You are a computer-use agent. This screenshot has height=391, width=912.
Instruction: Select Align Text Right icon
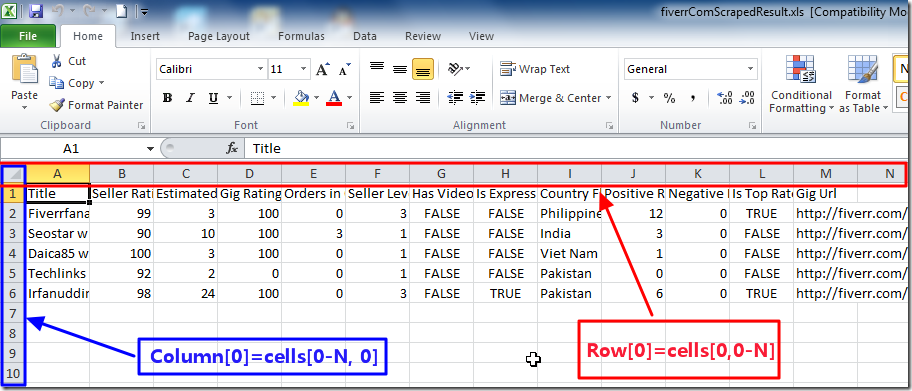pyautogui.click(x=423, y=97)
